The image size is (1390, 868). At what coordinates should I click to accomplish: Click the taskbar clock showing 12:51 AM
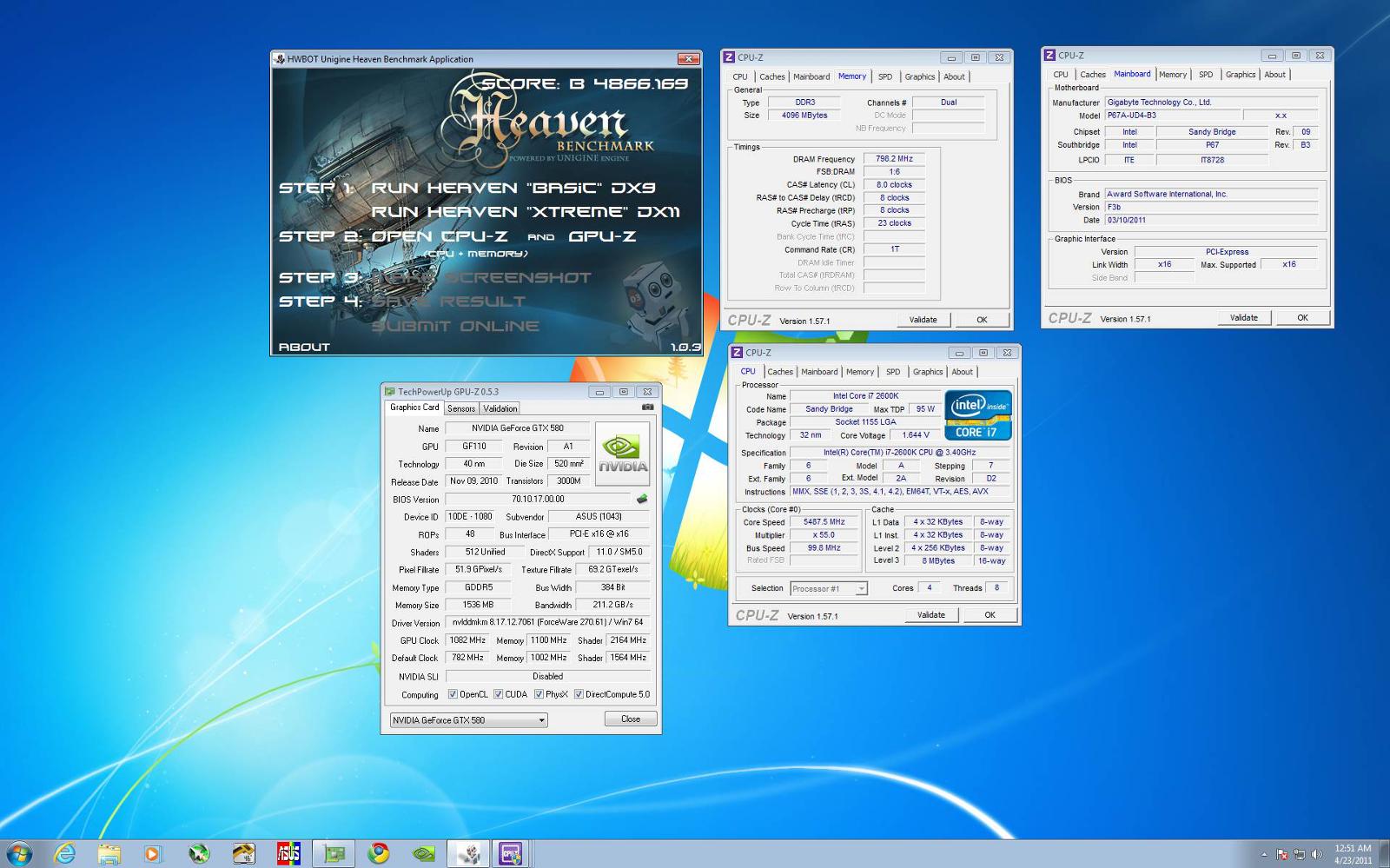[x=1353, y=854]
